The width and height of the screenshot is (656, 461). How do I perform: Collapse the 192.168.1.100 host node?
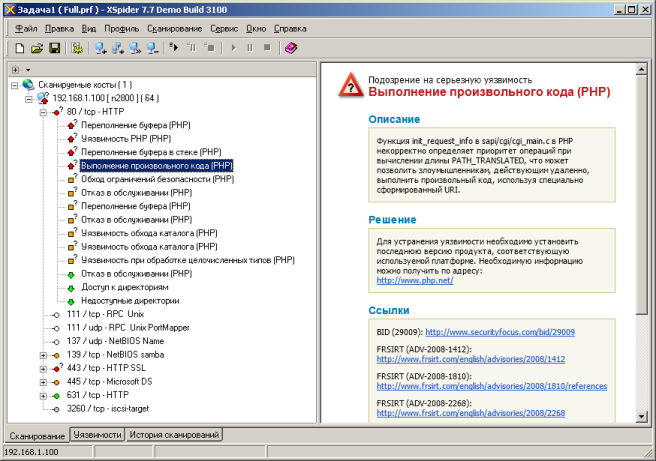click(29, 99)
